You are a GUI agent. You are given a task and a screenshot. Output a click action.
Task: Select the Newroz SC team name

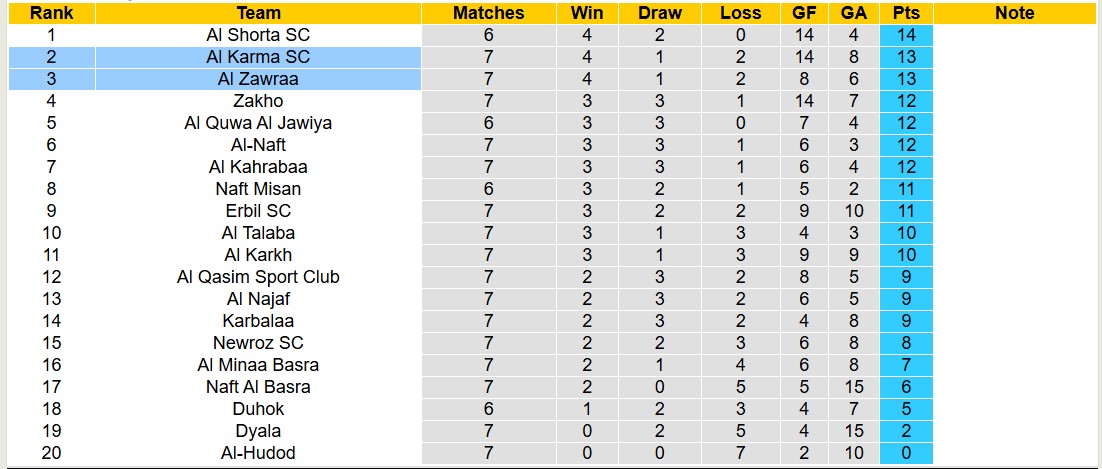[258, 343]
